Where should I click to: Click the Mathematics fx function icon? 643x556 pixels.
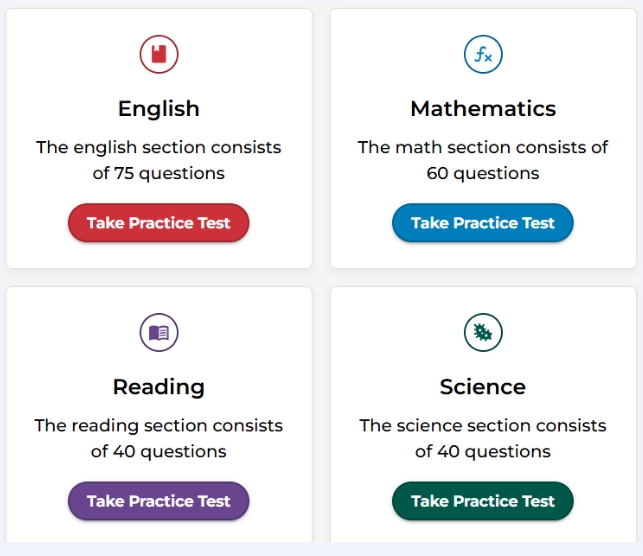point(483,55)
